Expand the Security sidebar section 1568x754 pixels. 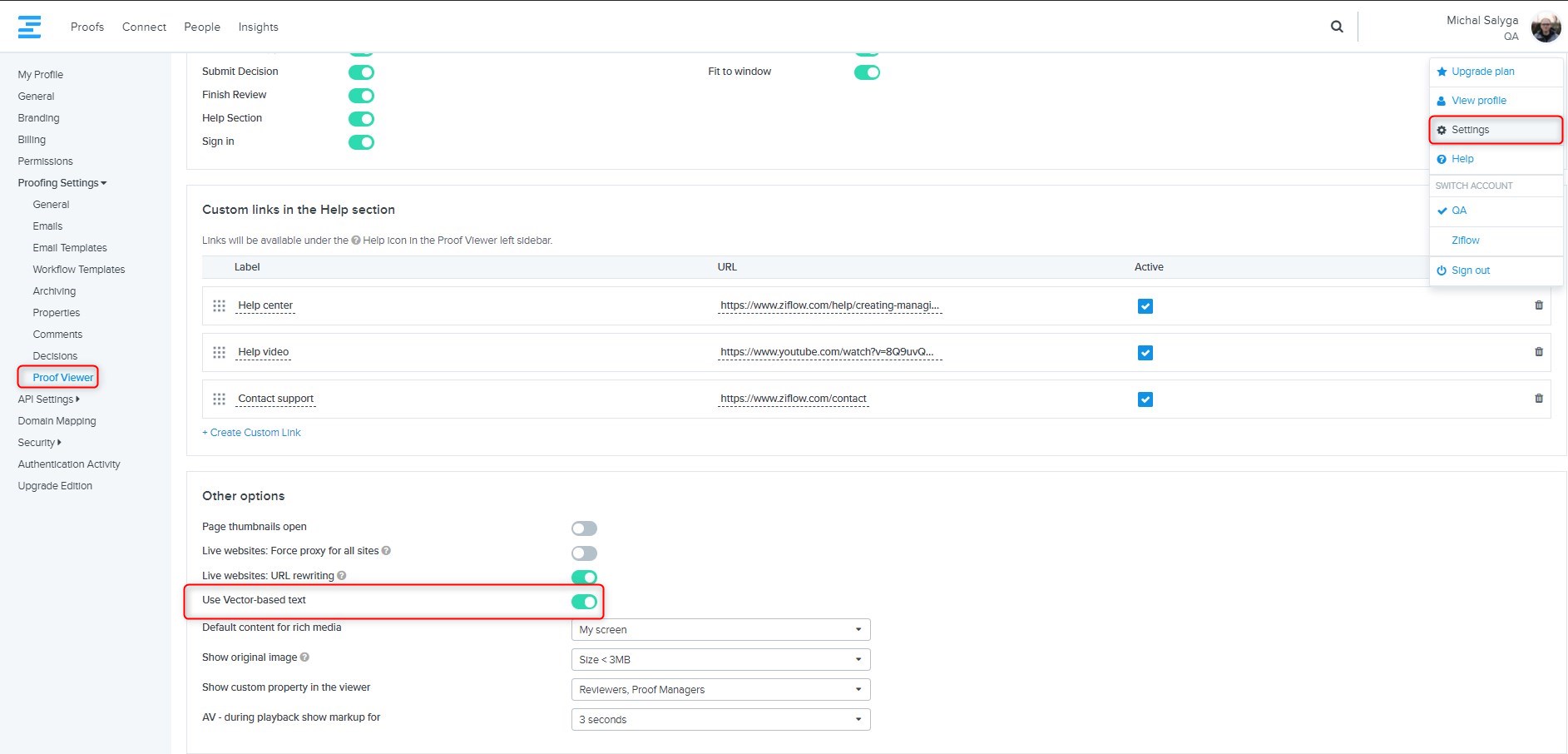39,443
